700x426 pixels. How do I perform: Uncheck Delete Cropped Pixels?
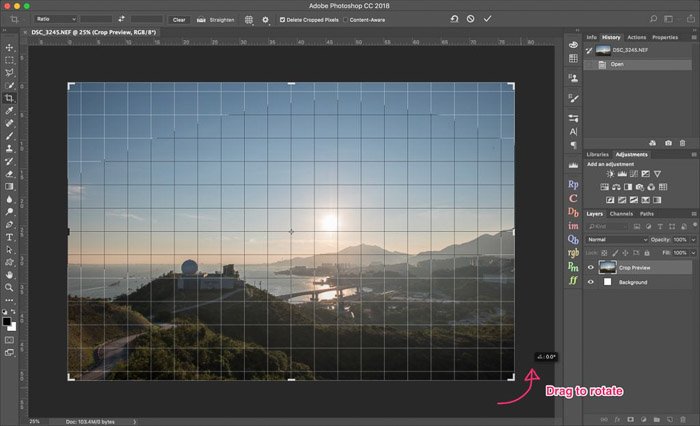(x=282, y=19)
